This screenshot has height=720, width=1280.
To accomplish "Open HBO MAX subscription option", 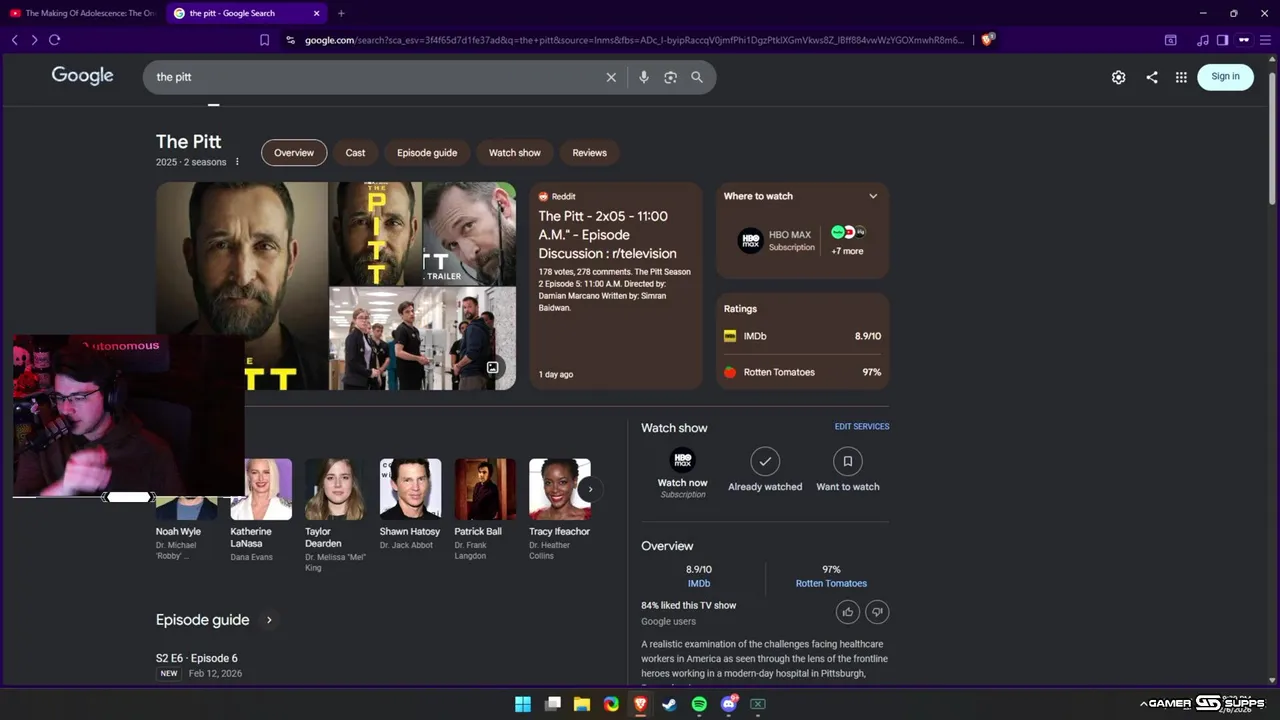I will pos(776,241).
